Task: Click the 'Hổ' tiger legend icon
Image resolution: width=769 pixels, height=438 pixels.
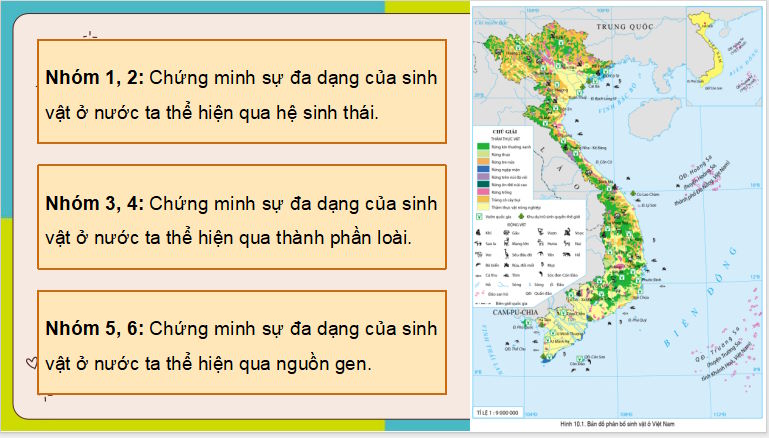Action: [566, 254]
